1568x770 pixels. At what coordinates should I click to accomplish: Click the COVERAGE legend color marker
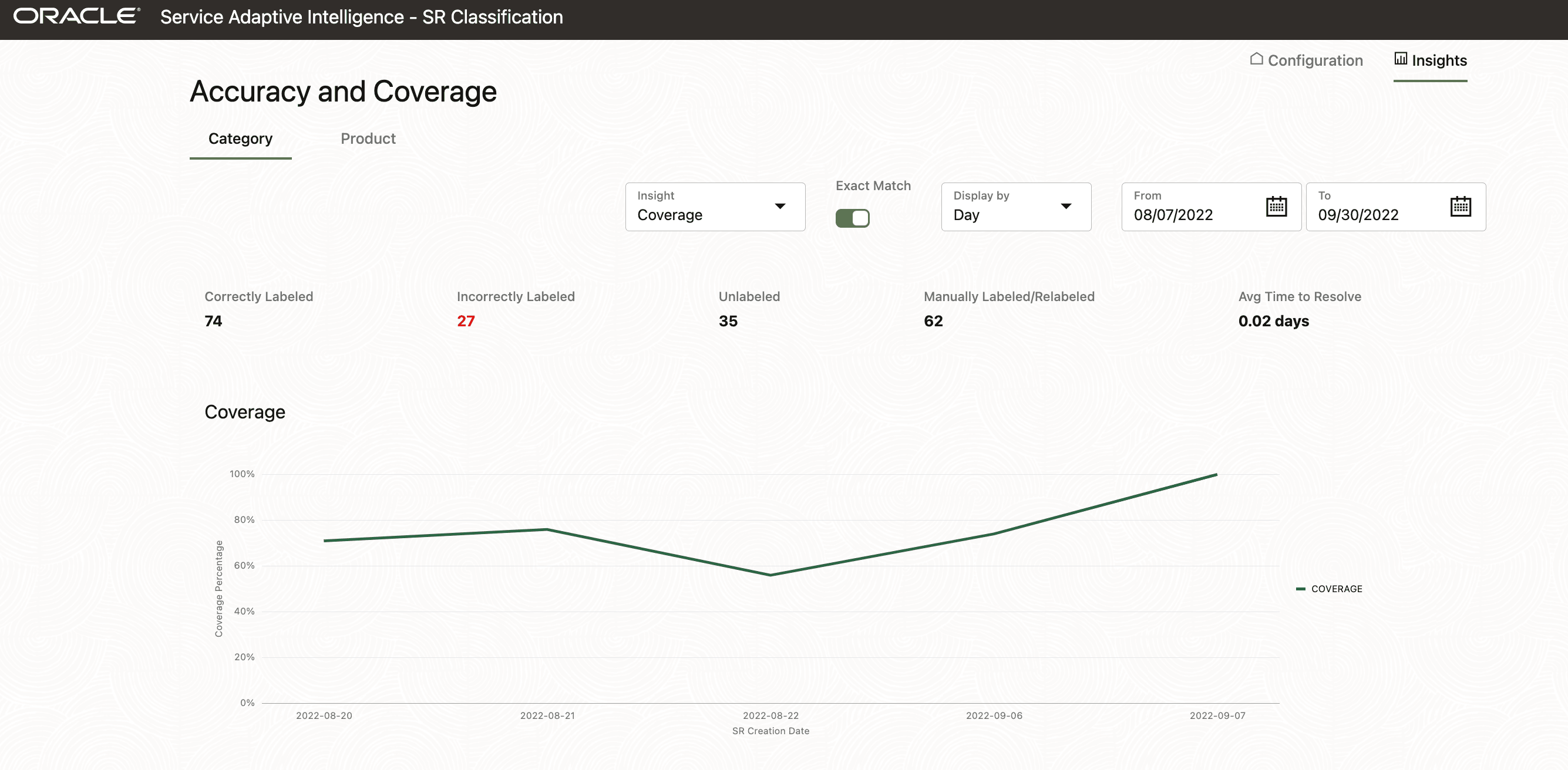[1301, 589]
